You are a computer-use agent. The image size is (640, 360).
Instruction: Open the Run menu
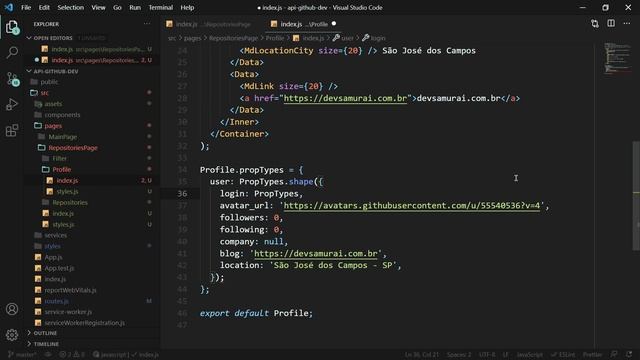pos(135,7)
